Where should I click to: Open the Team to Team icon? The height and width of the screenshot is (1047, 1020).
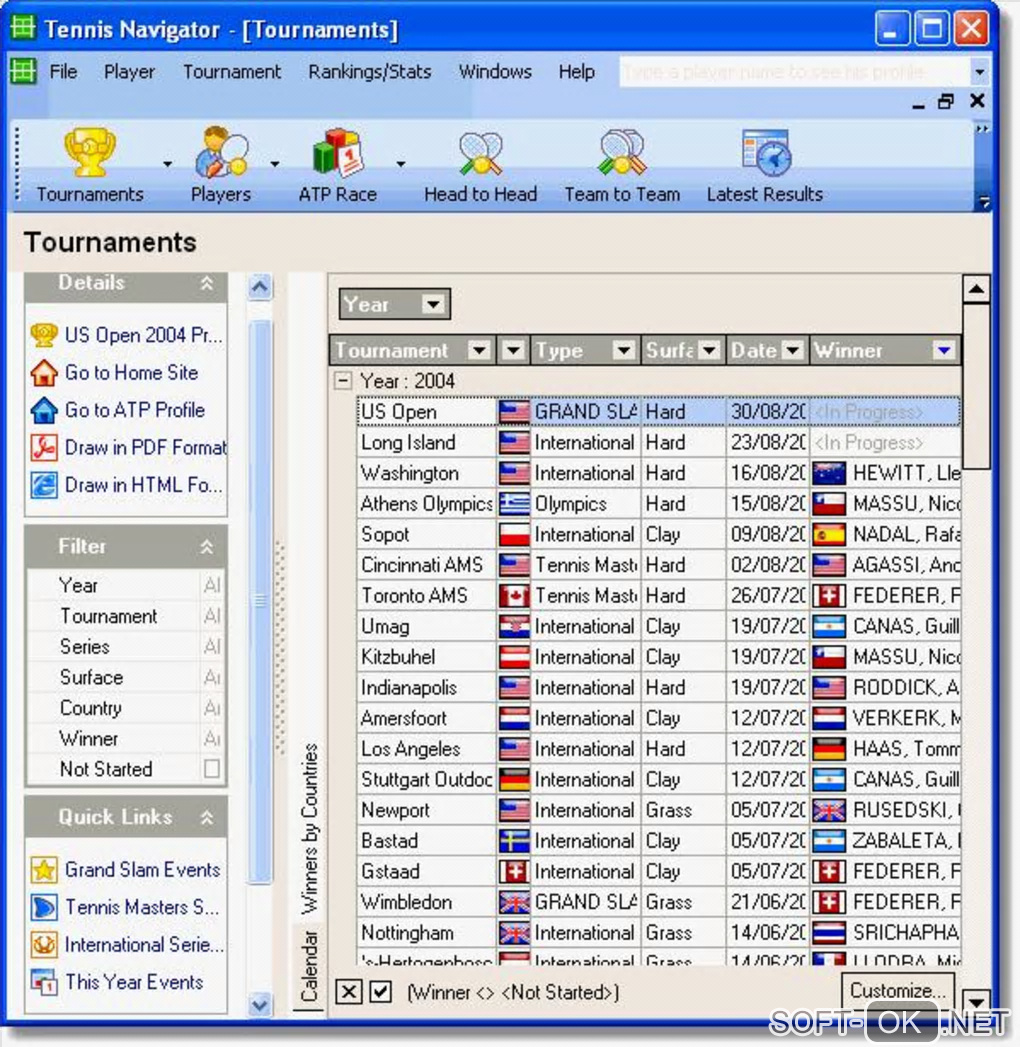(622, 153)
